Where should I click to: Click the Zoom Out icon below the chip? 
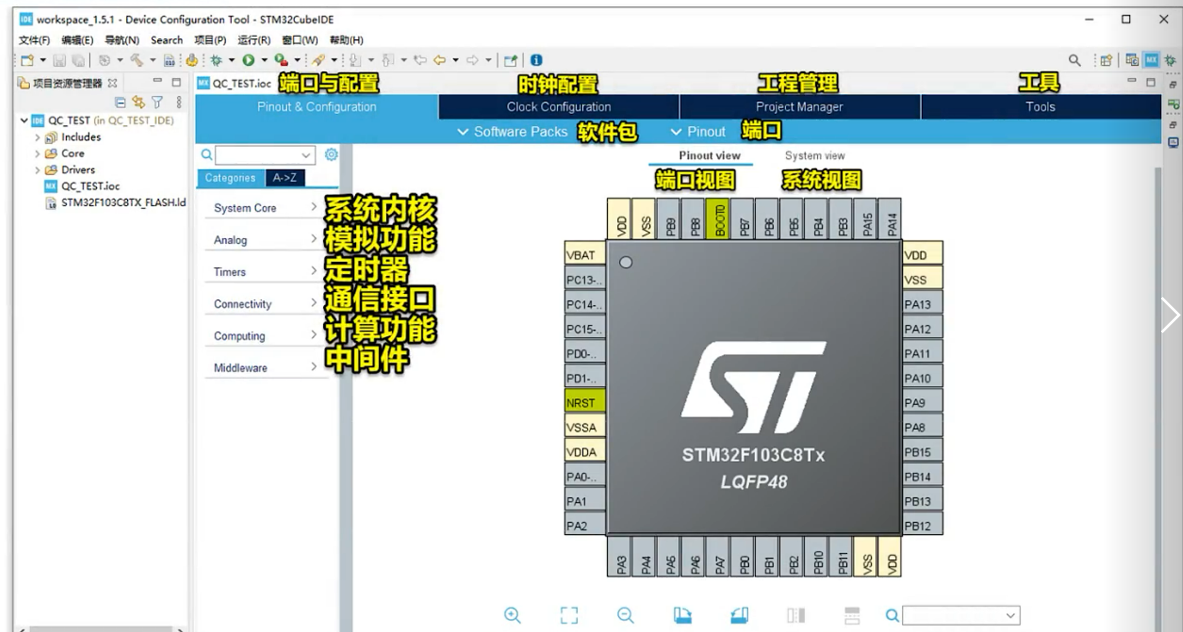tap(625, 615)
